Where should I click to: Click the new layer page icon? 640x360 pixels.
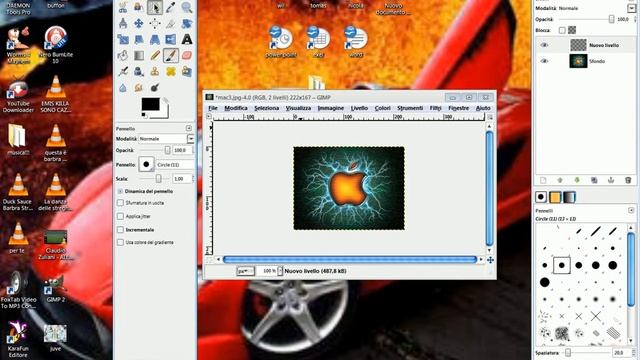(x=543, y=180)
